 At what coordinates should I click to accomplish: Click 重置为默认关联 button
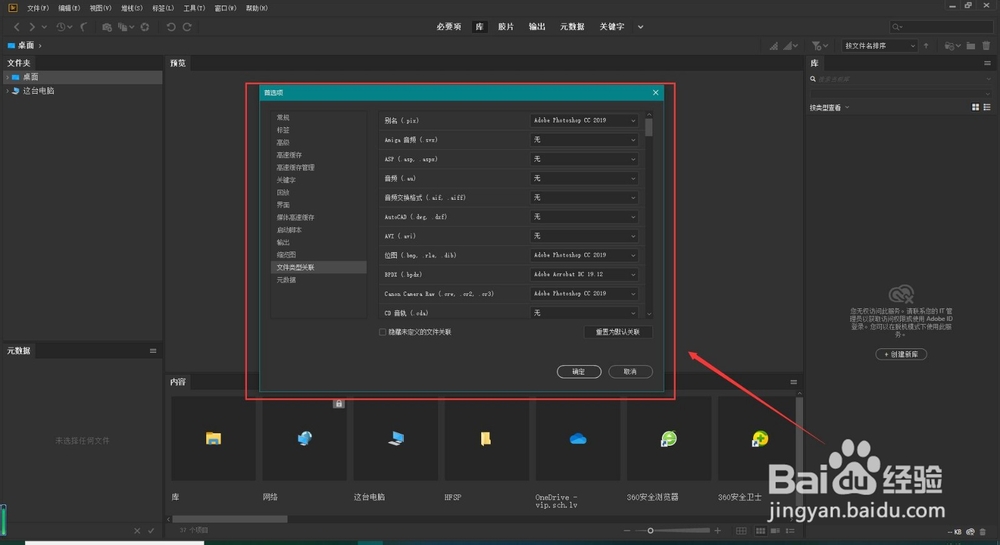point(617,332)
